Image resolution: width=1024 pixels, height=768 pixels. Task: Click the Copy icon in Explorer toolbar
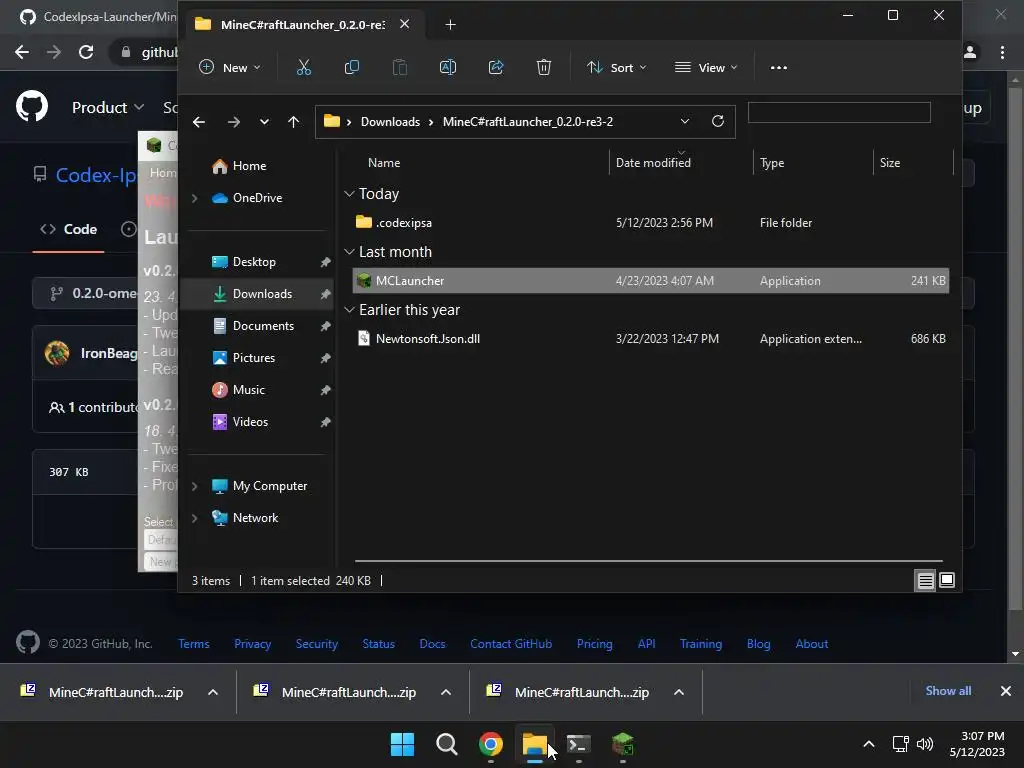351,67
